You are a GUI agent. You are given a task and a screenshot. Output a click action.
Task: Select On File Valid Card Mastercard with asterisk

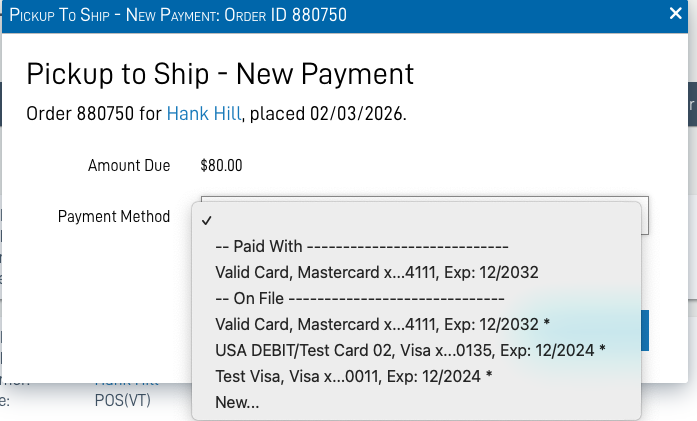382,324
